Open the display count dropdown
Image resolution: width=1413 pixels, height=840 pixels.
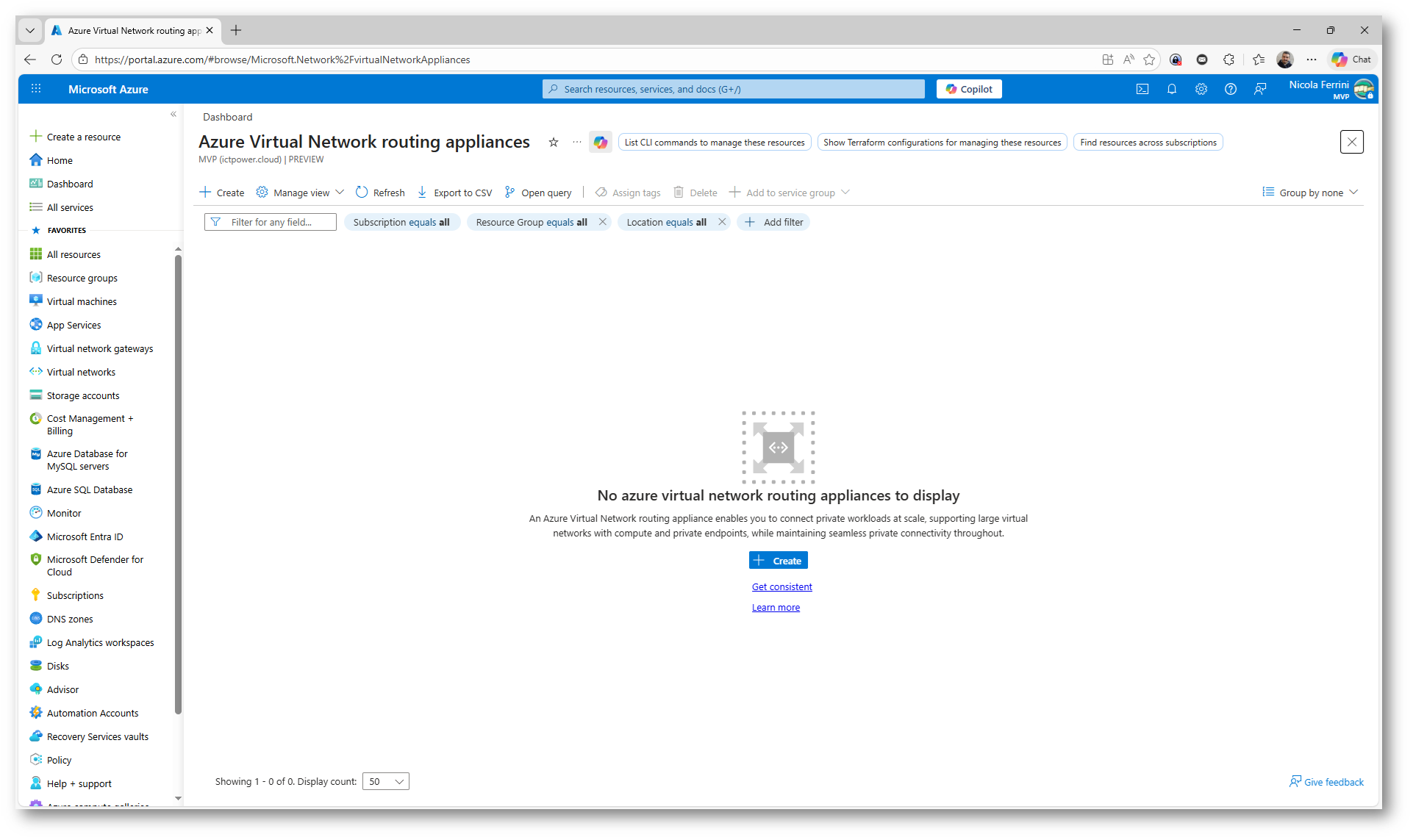pyautogui.click(x=386, y=781)
